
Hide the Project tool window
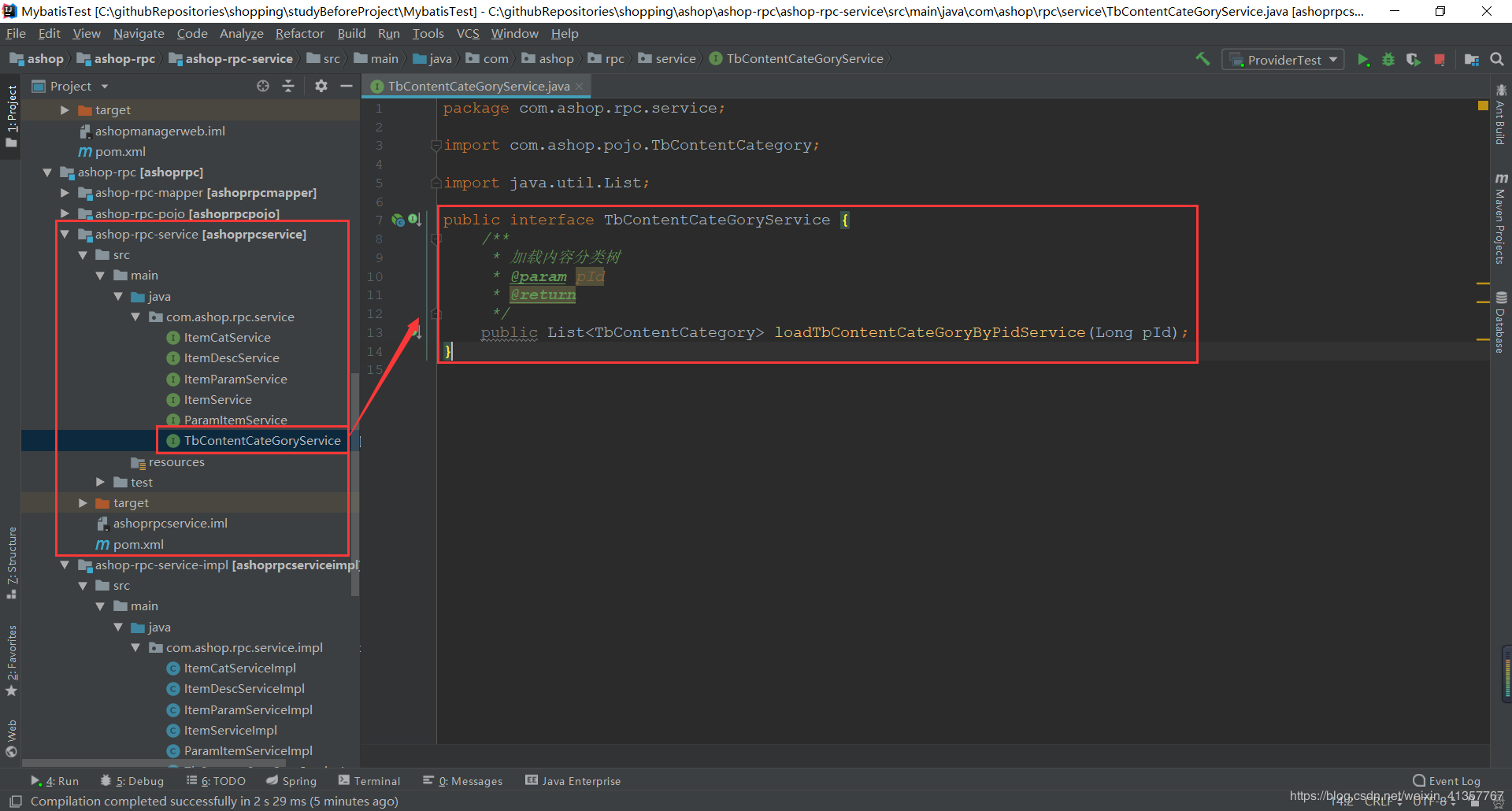pyautogui.click(x=346, y=86)
